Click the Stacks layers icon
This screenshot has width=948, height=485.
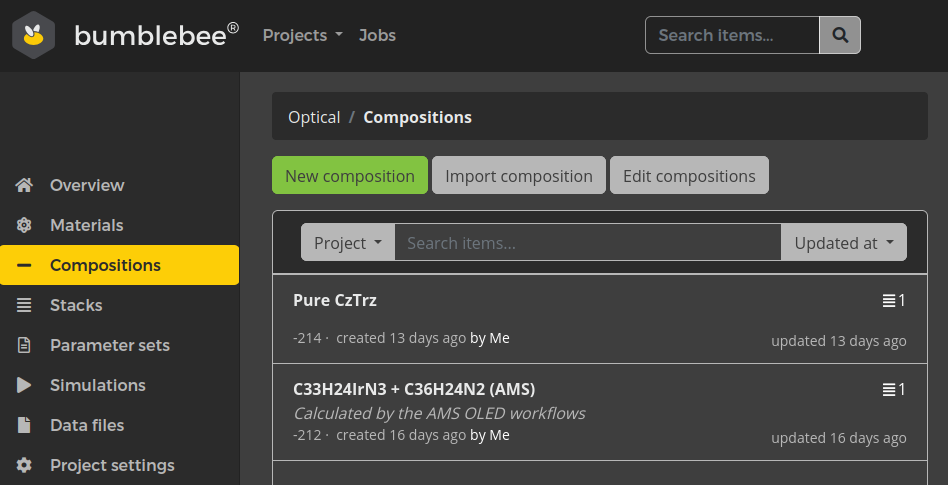coord(25,305)
